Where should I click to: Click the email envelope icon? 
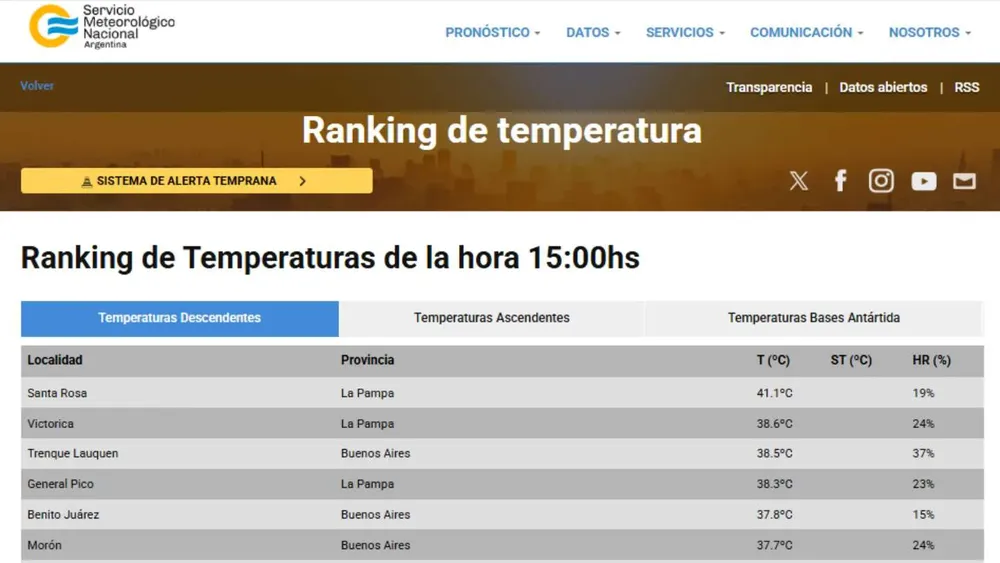[x=964, y=182]
